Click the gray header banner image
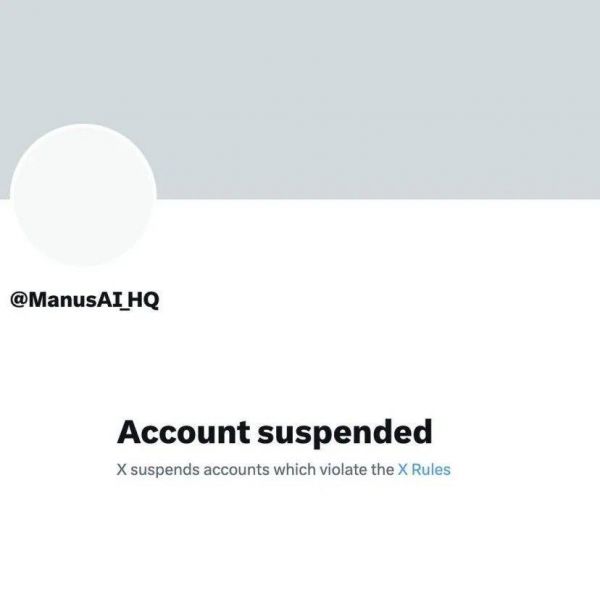The width and height of the screenshot is (600, 616). (300, 99)
